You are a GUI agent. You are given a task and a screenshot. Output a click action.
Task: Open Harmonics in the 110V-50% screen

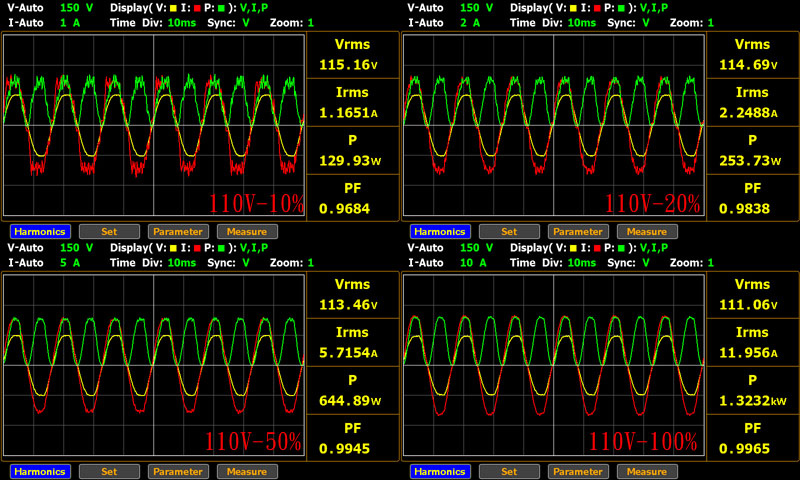click(40, 471)
